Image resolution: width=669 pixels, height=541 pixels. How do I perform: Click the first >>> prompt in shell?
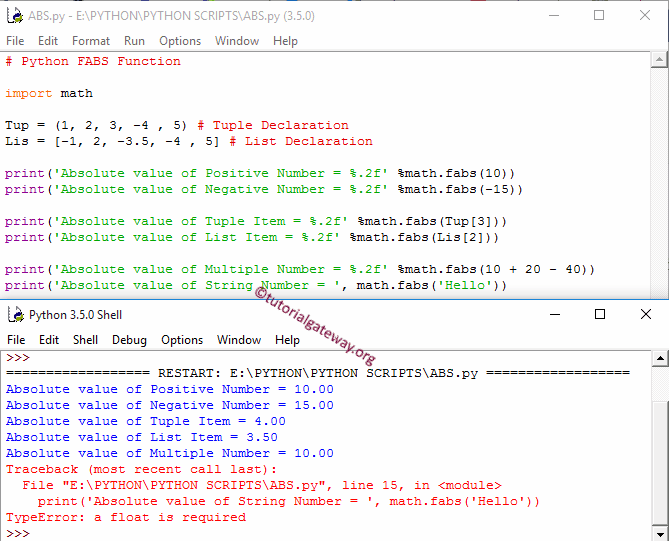18,358
